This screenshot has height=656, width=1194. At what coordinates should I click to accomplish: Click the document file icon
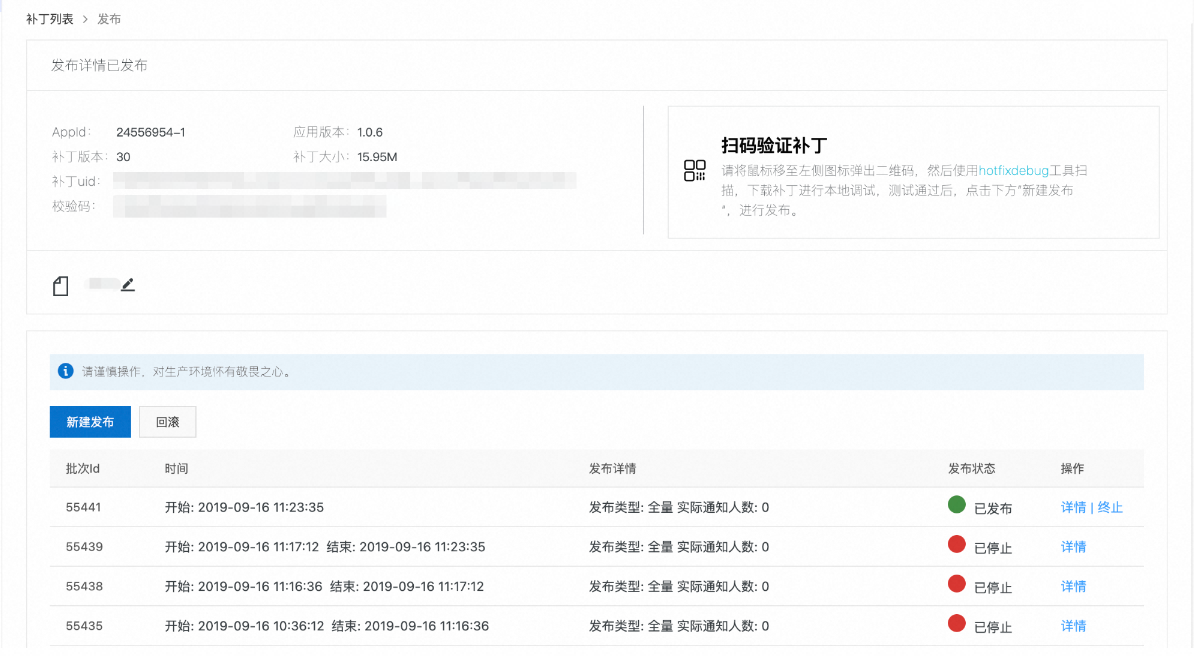click(x=61, y=286)
